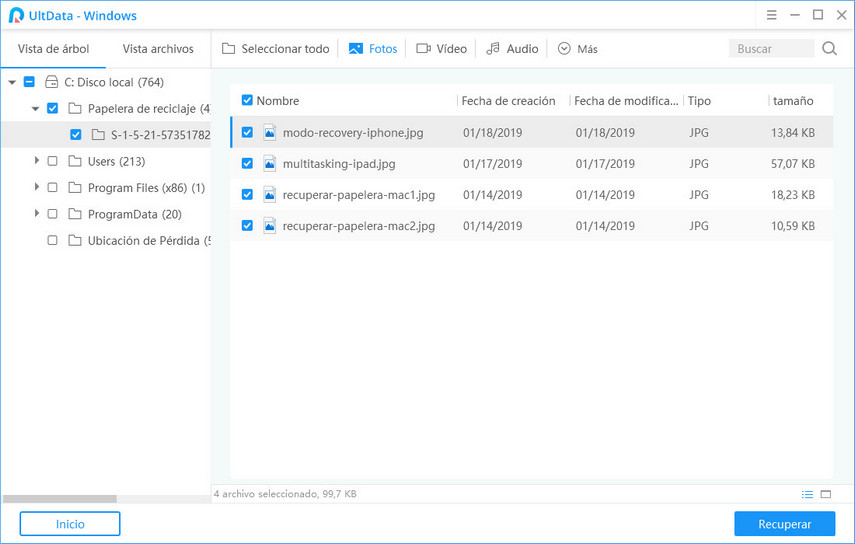Viewport: 855px width, 544px height.
Task: Click the UltData logo icon
Action: pyautogui.click(x=16, y=15)
